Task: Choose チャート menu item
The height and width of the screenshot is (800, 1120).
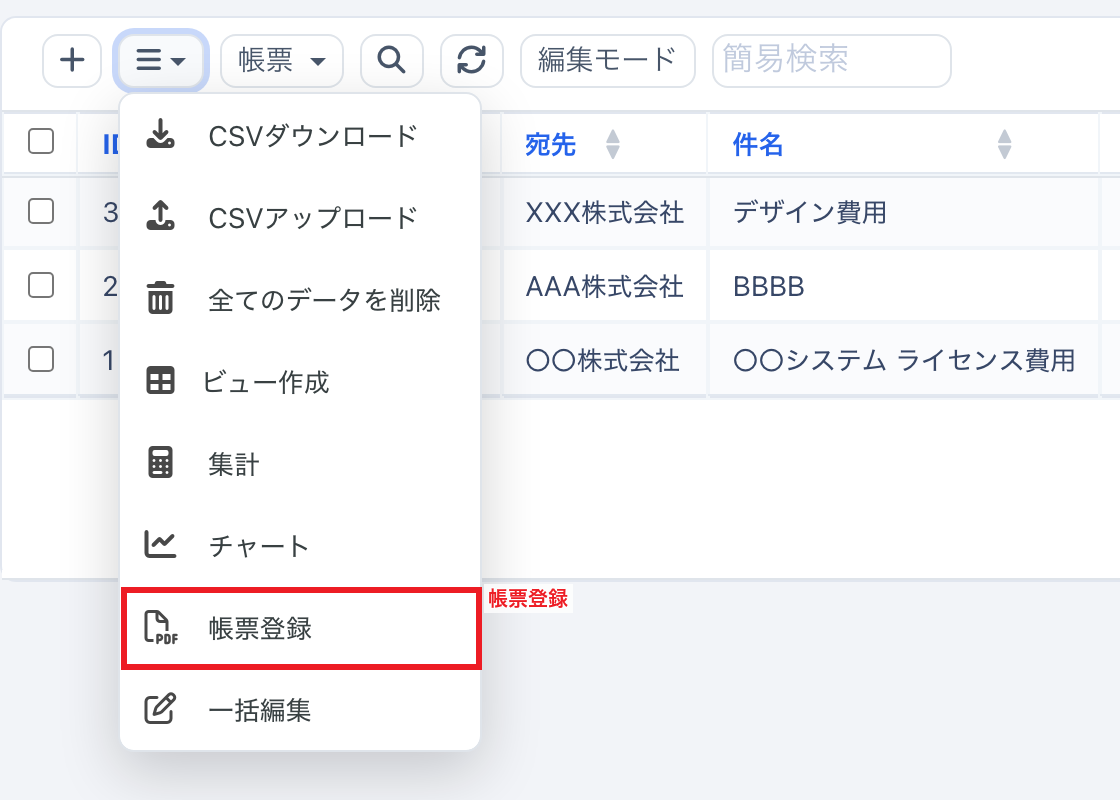Action: (x=300, y=546)
